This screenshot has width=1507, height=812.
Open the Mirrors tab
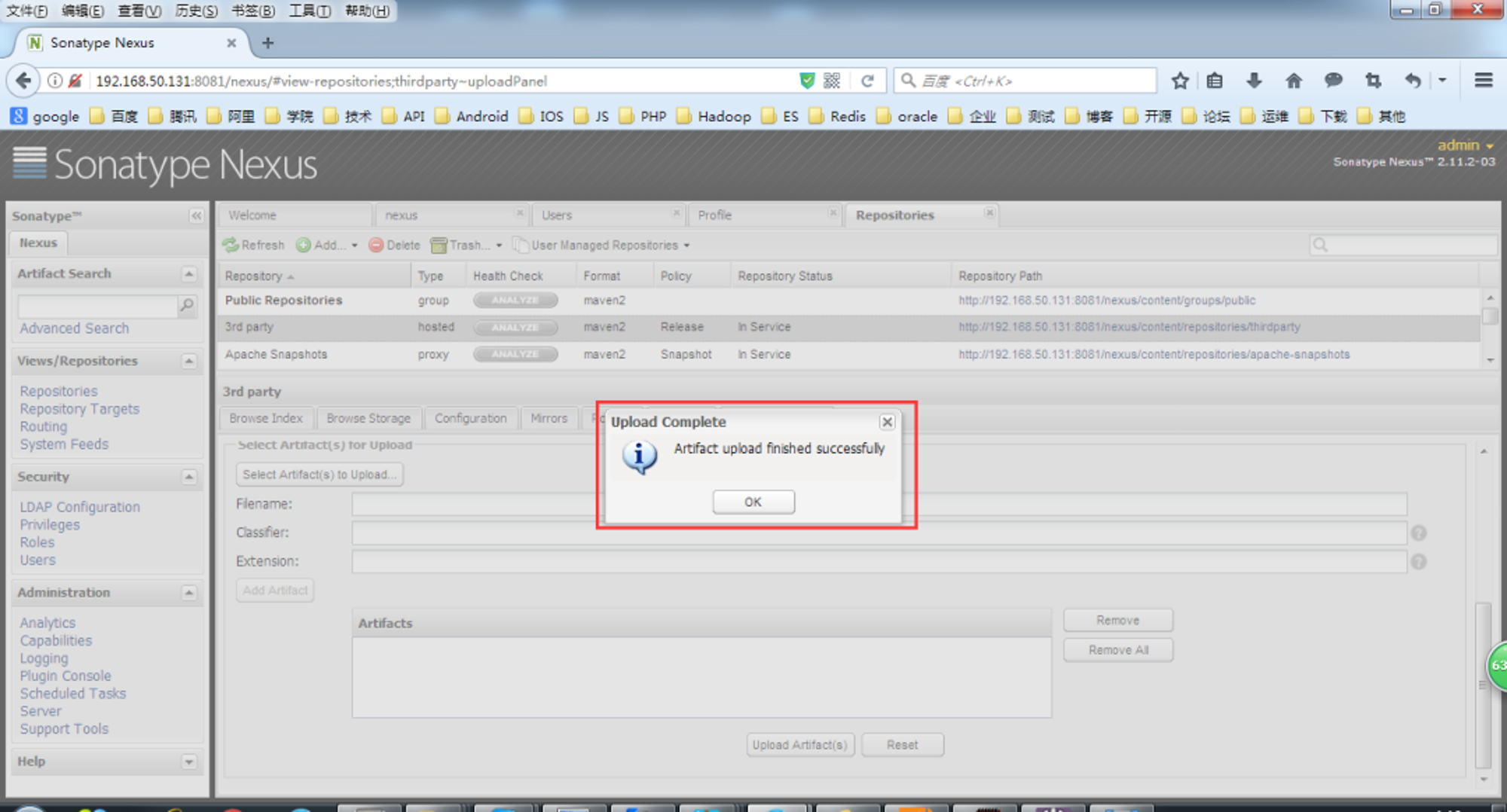click(x=549, y=418)
